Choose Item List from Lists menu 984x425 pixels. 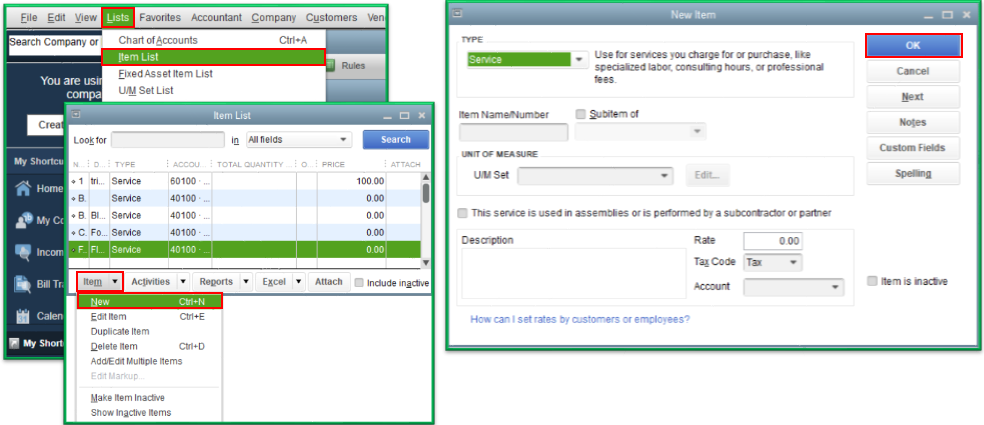[x=213, y=57]
